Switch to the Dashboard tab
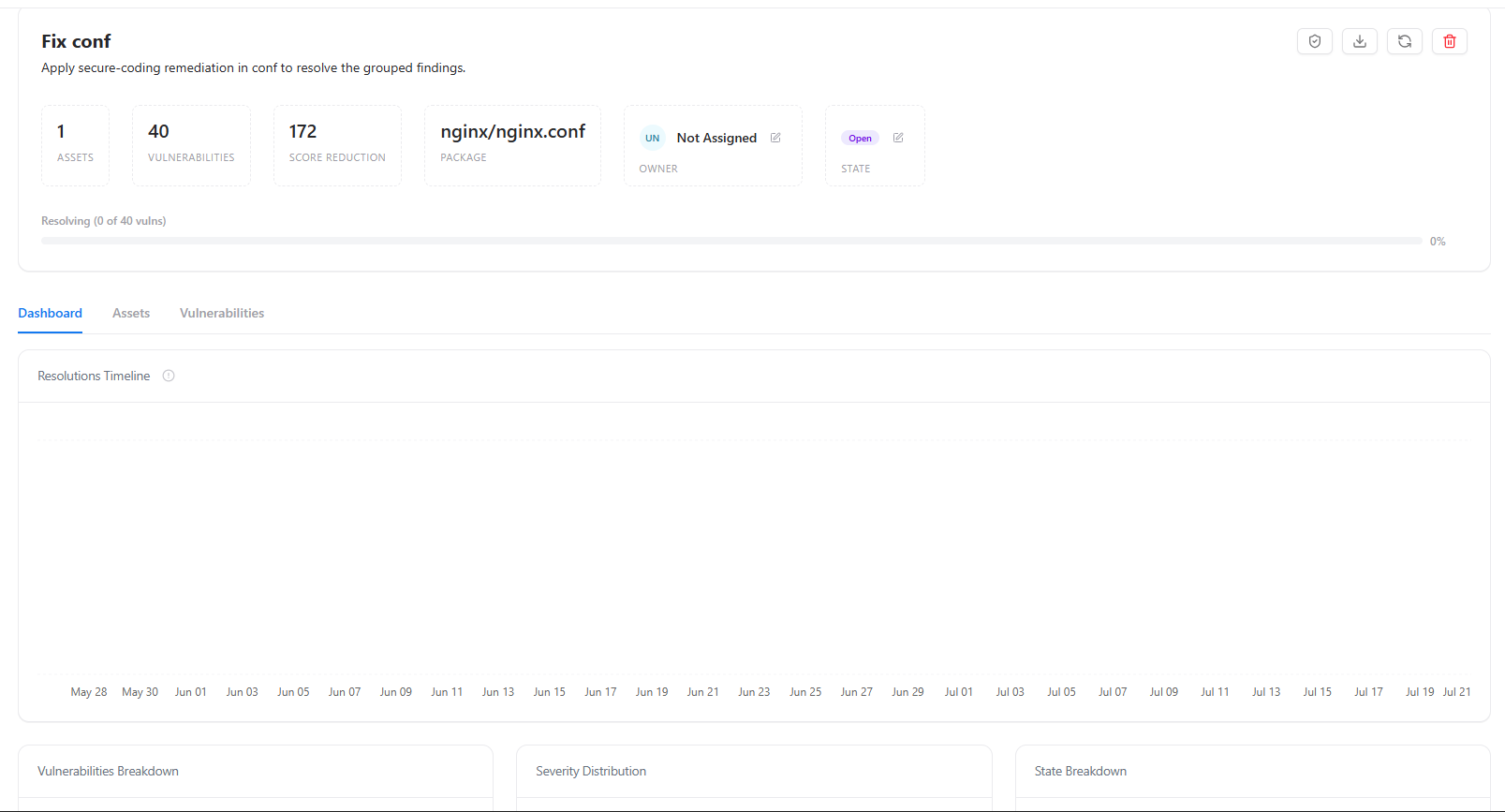 (x=51, y=313)
